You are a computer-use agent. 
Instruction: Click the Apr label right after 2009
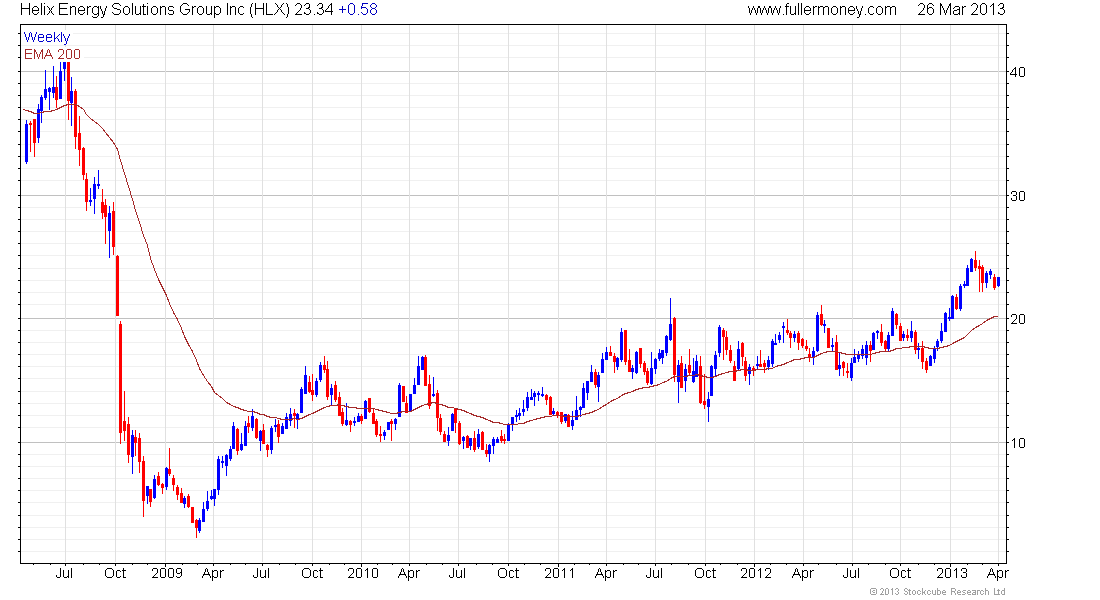tap(213, 573)
